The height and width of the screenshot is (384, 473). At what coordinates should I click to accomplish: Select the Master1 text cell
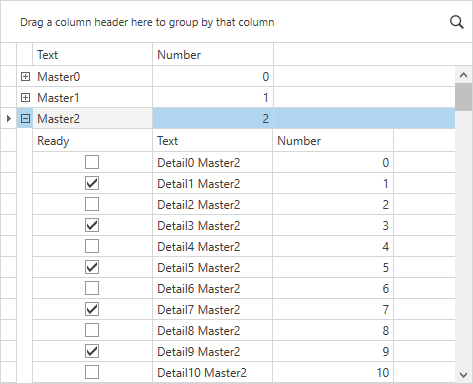[x=93, y=98]
